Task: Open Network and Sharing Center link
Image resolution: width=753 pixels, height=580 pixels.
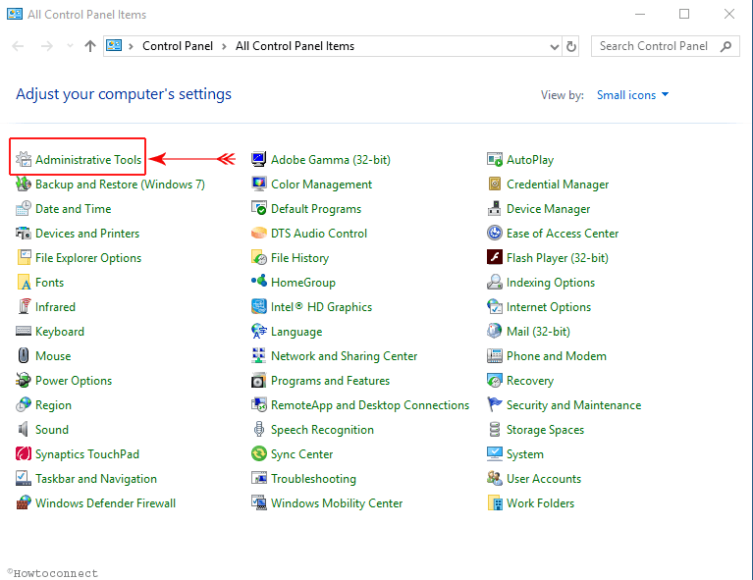Action: point(344,356)
